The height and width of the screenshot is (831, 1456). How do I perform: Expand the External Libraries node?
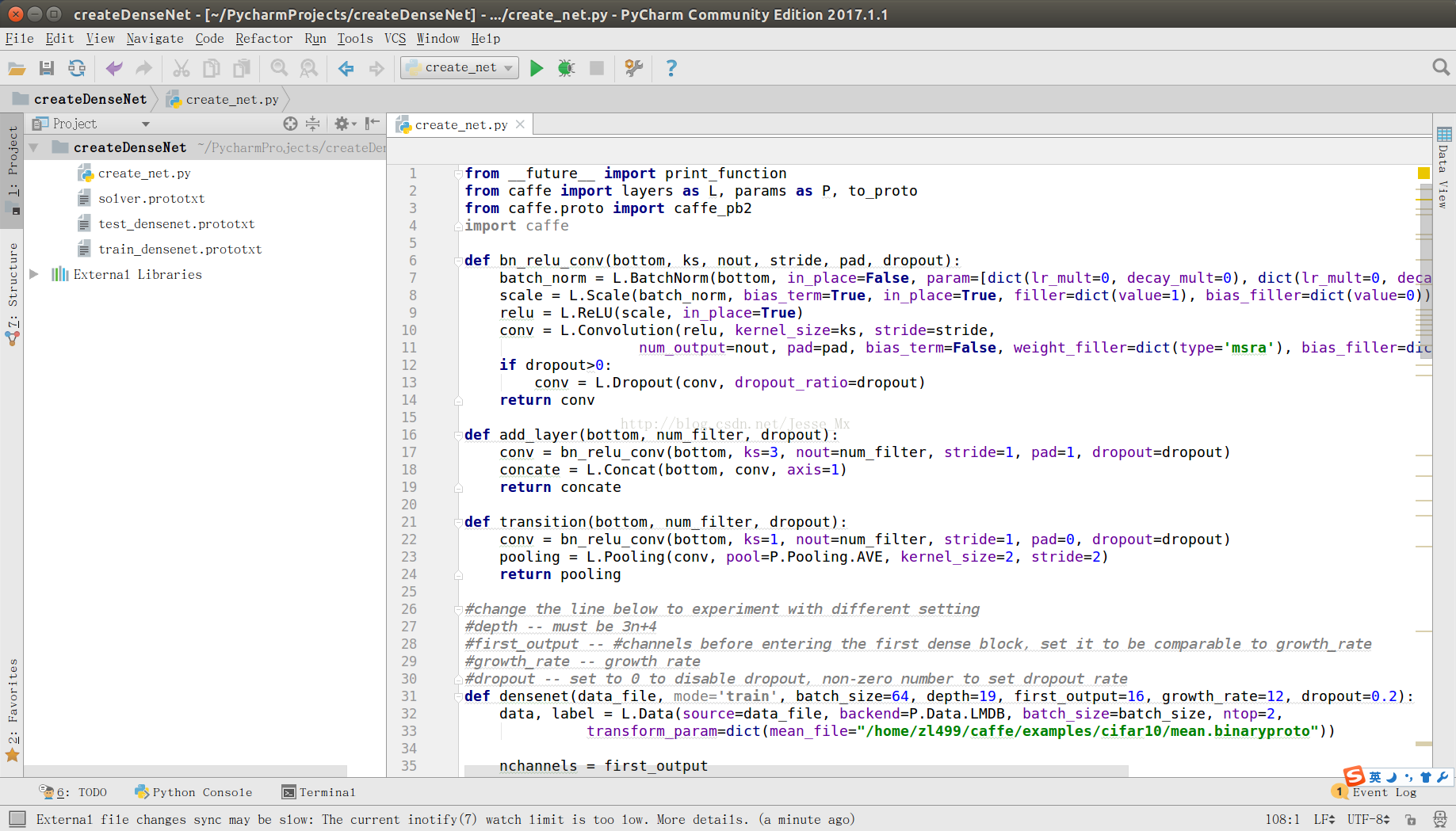(x=34, y=274)
